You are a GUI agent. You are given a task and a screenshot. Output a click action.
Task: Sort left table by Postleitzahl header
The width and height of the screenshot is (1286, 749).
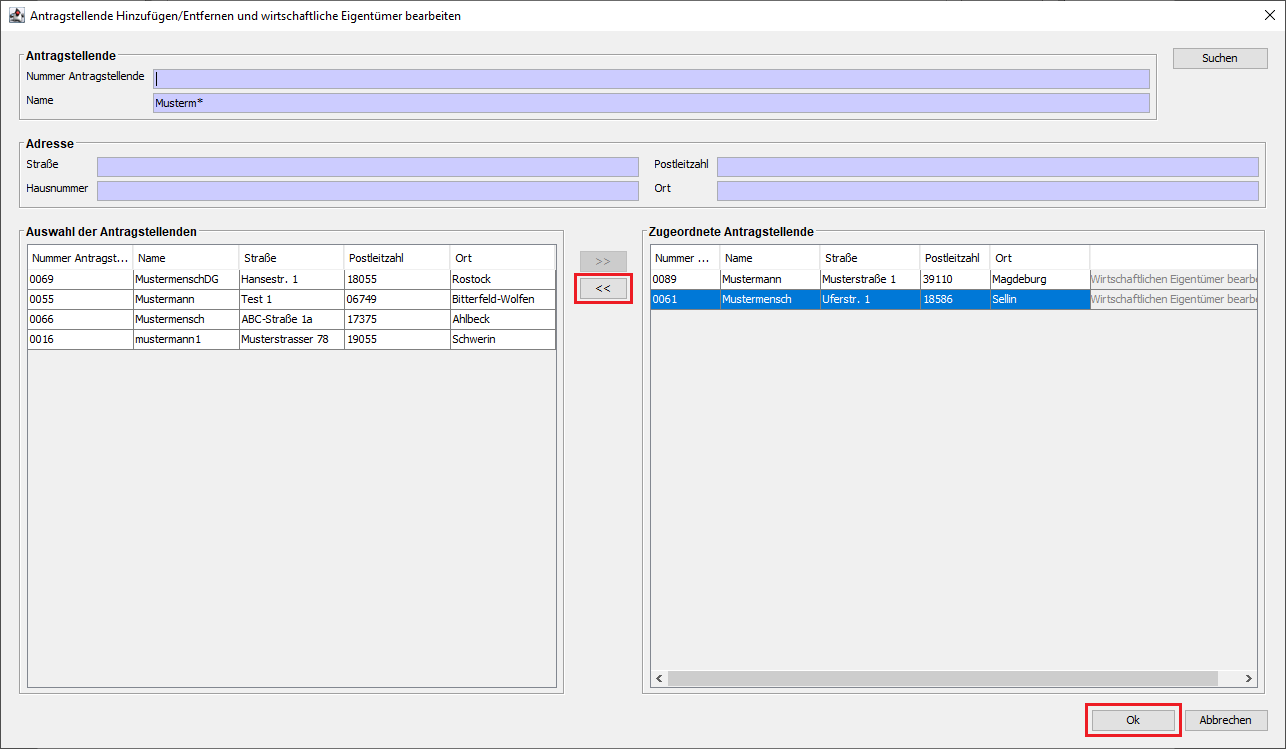pyautogui.click(x=398, y=258)
